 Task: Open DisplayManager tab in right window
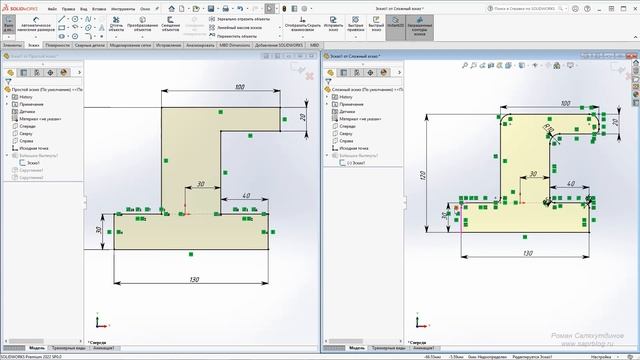point(383,72)
